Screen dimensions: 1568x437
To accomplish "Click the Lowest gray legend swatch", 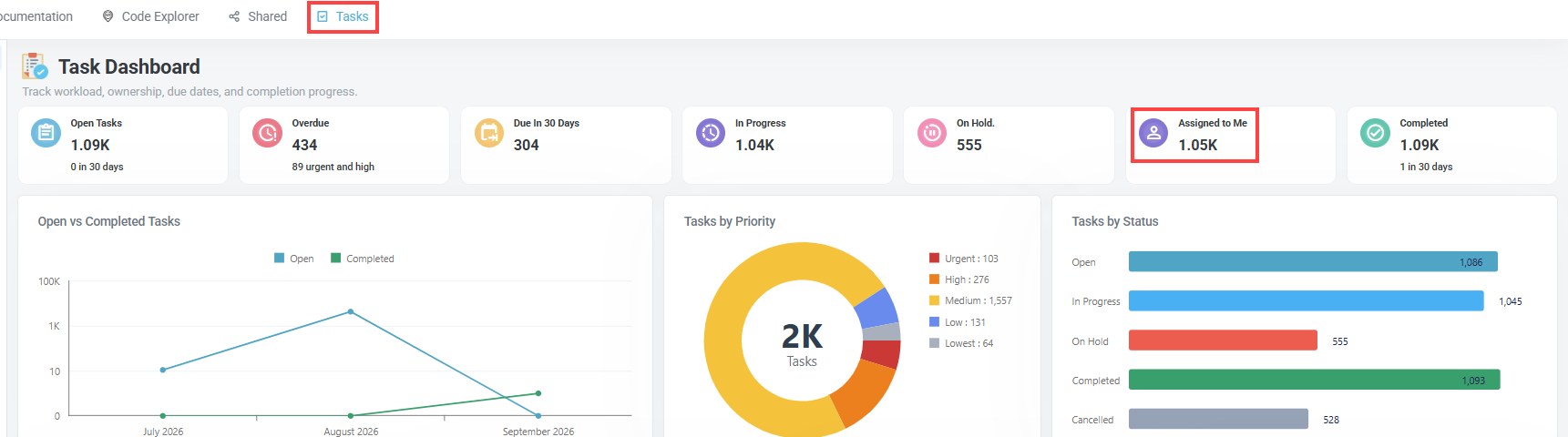I will (934, 343).
